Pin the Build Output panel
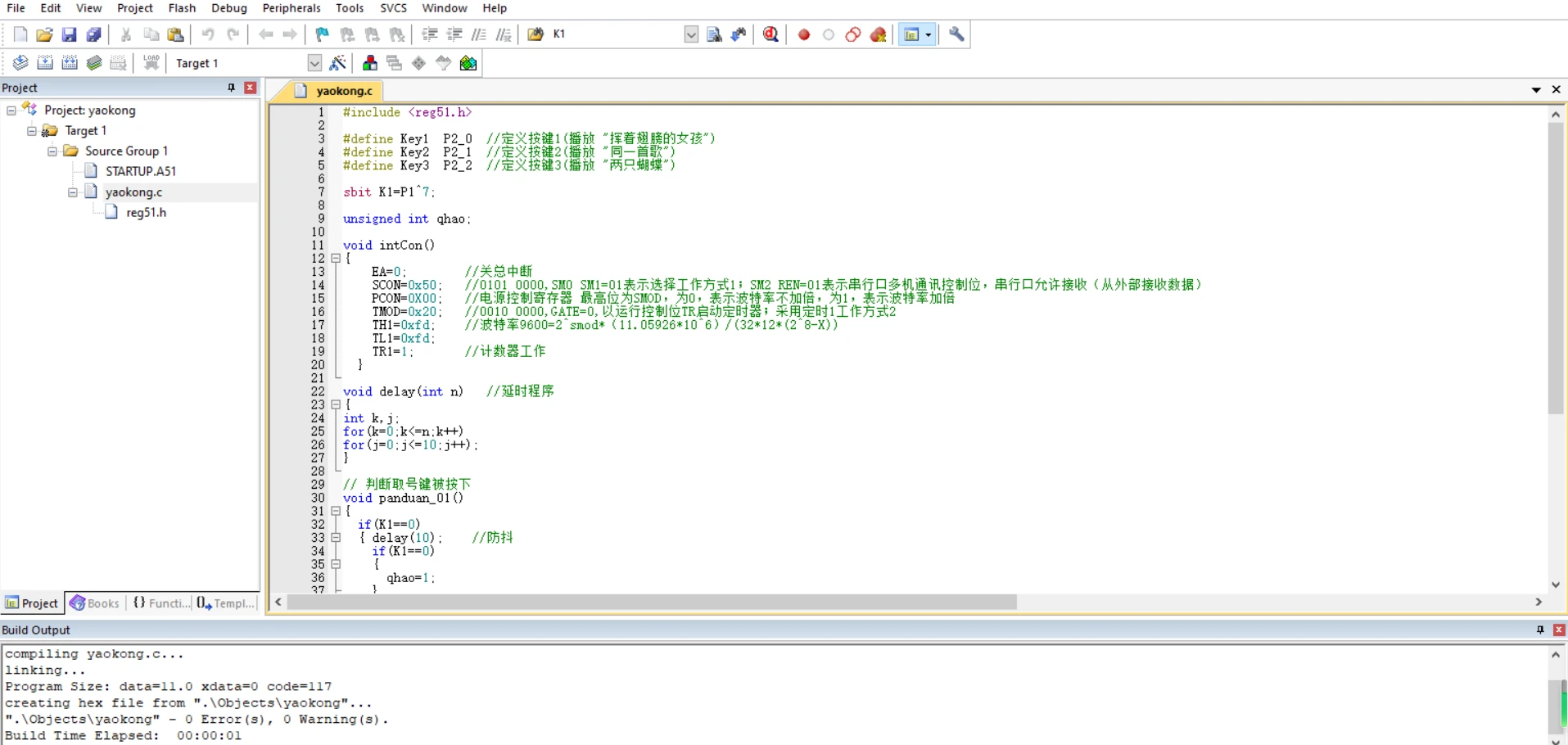 [1540, 630]
